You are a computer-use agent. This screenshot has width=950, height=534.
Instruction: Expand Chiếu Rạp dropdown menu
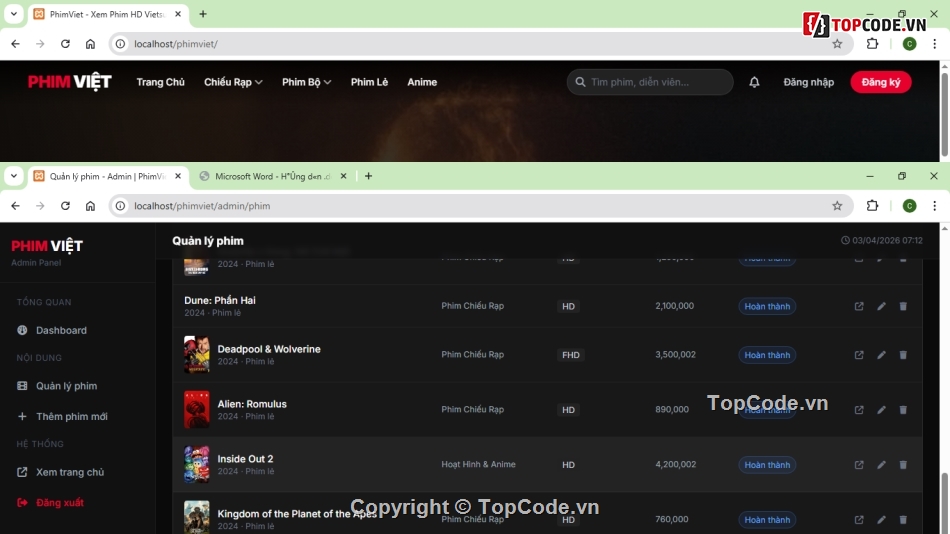[233, 82]
